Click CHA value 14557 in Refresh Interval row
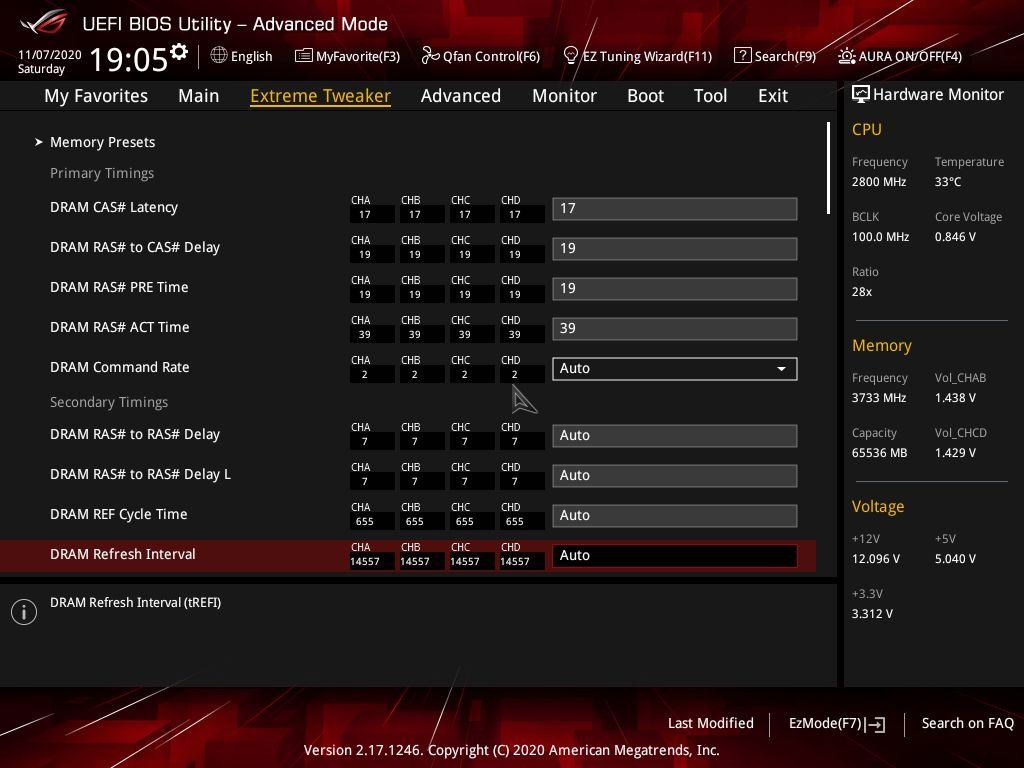This screenshot has width=1024, height=768. (365, 562)
